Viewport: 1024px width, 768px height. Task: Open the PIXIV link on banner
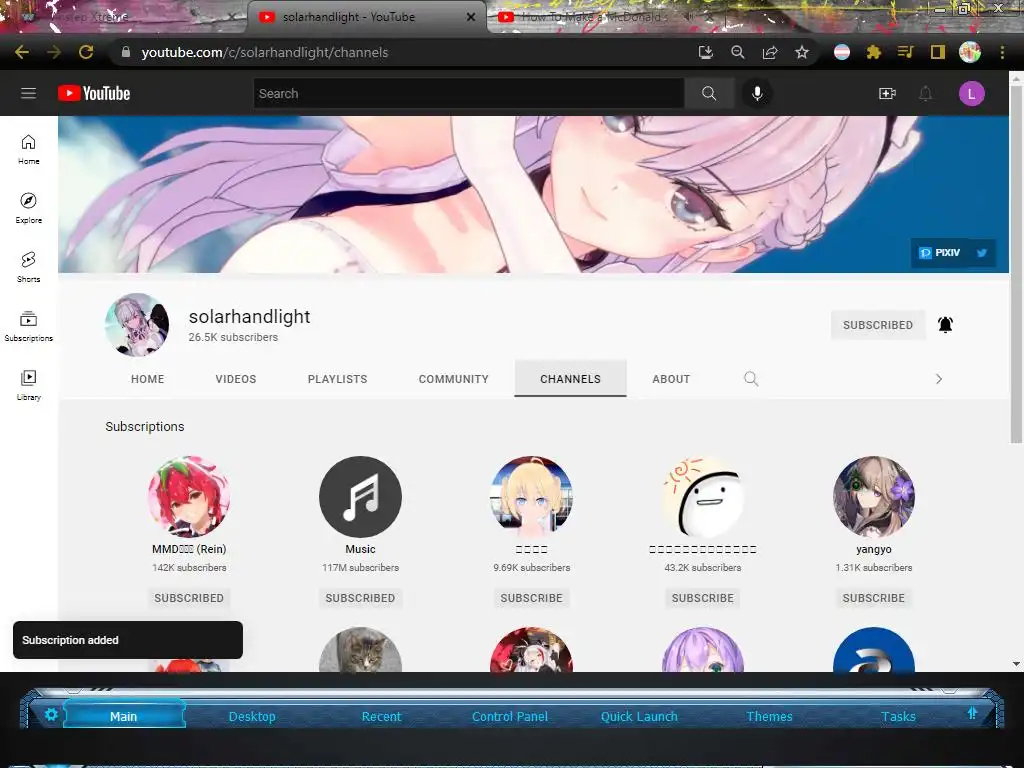click(940, 253)
